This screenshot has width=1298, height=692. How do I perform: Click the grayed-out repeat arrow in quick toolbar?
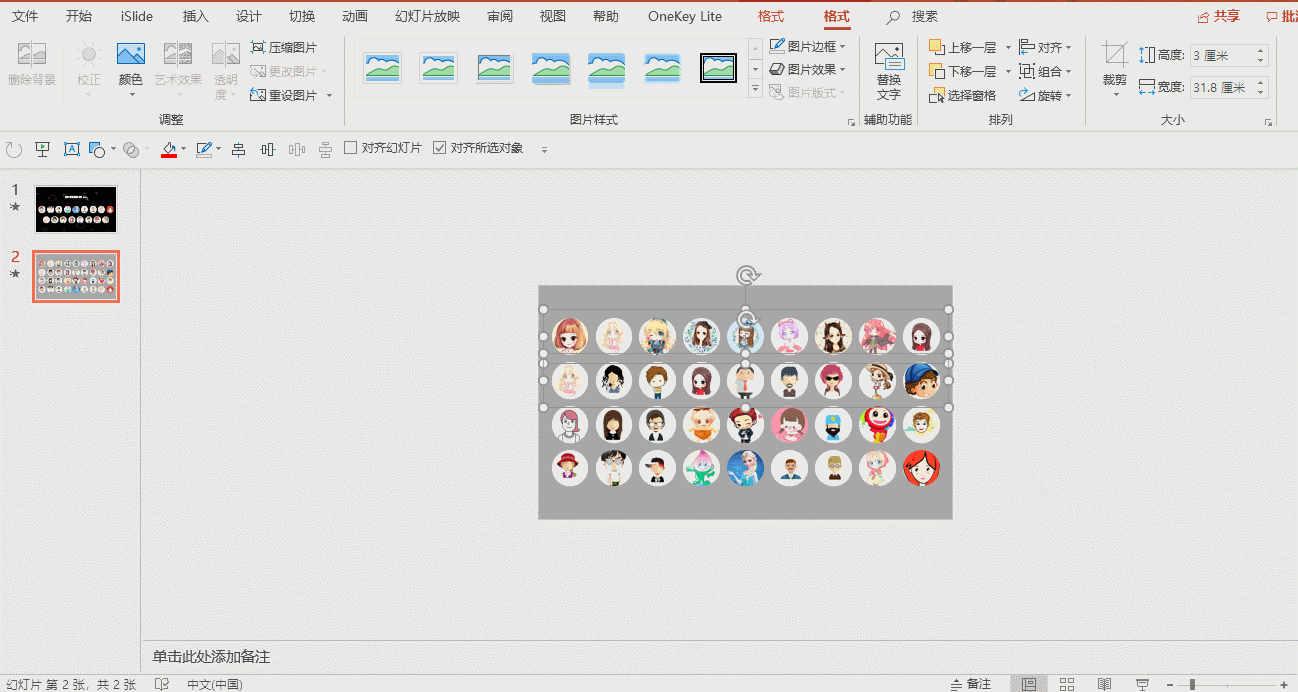14,149
